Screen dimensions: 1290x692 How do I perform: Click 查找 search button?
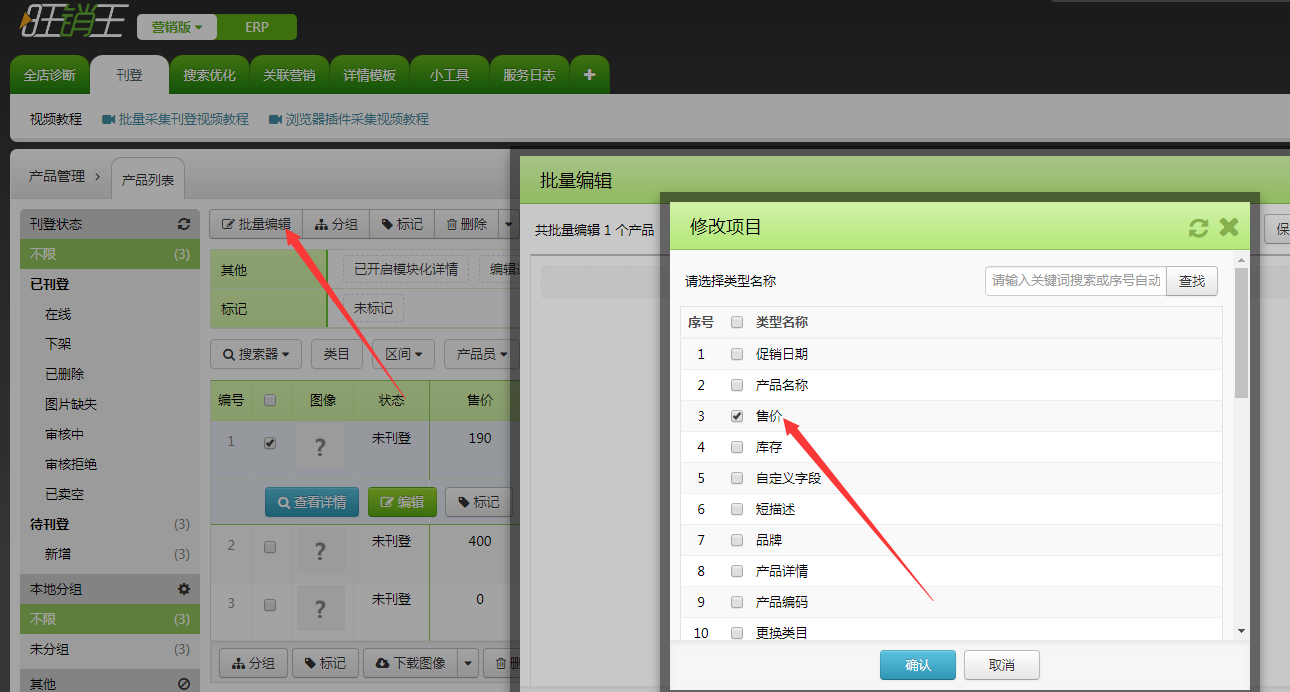1192,281
